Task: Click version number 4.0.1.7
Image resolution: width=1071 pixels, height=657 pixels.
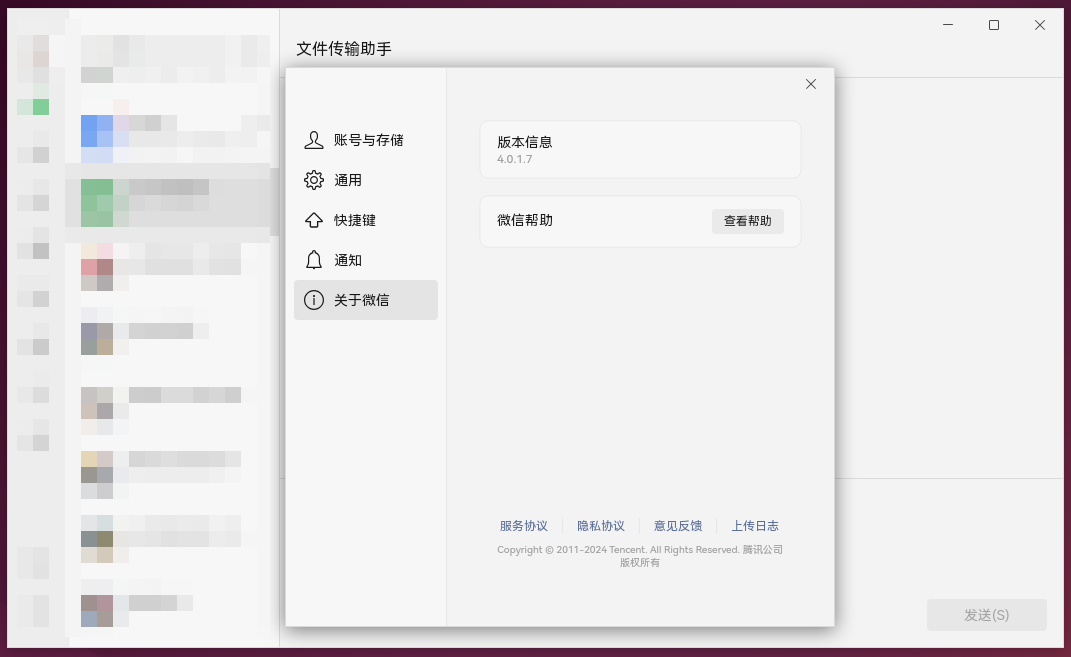Action: click(514, 159)
